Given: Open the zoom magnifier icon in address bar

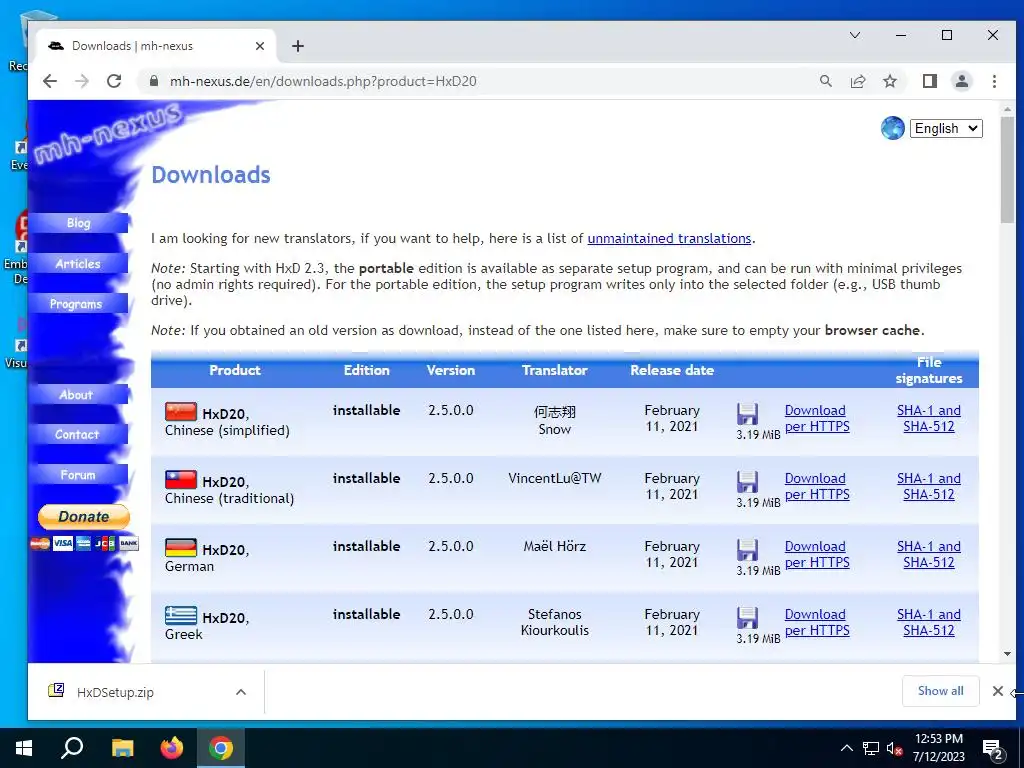Looking at the screenshot, I should (825, 81).
